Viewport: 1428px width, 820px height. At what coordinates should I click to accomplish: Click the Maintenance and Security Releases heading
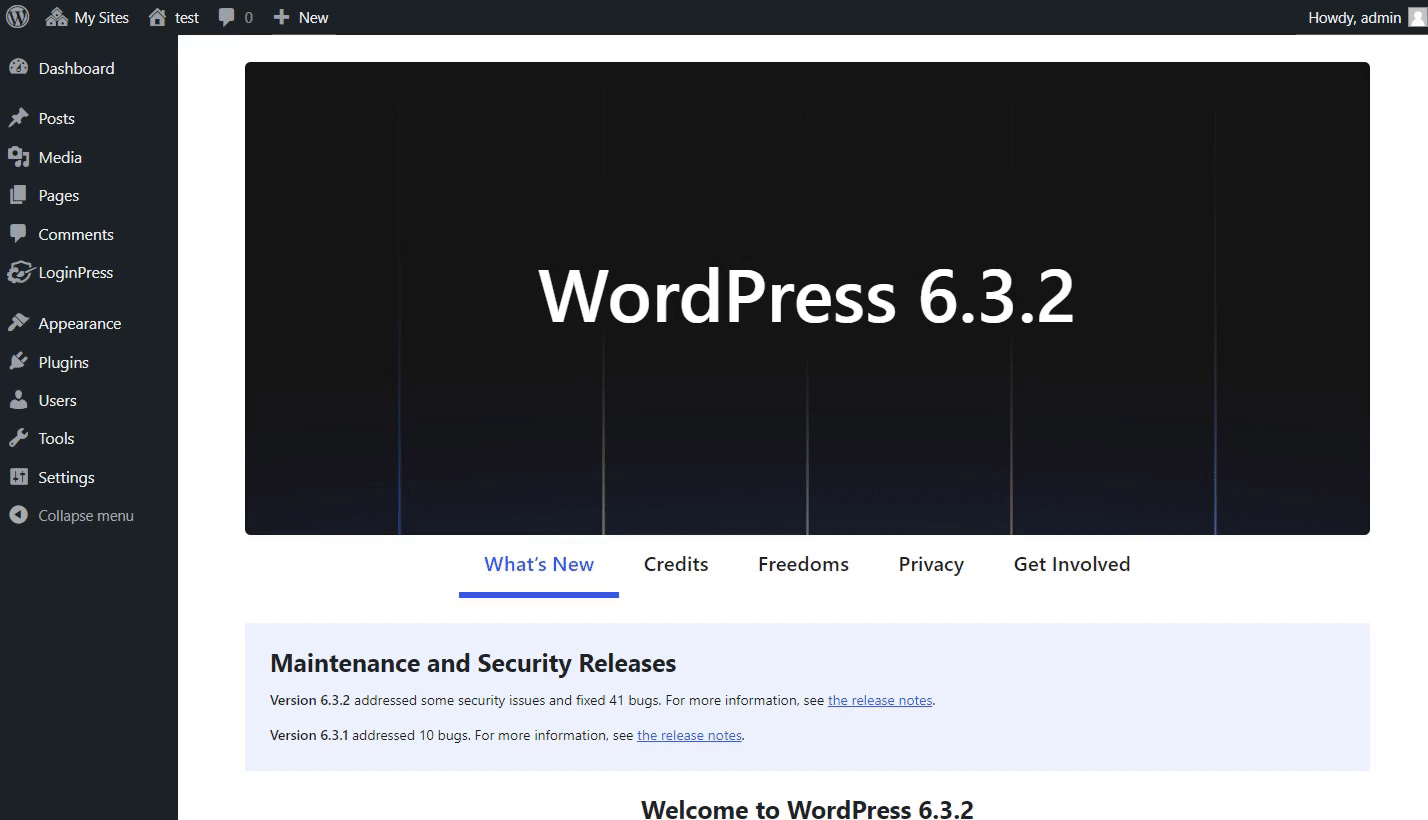tap(473, 663)
